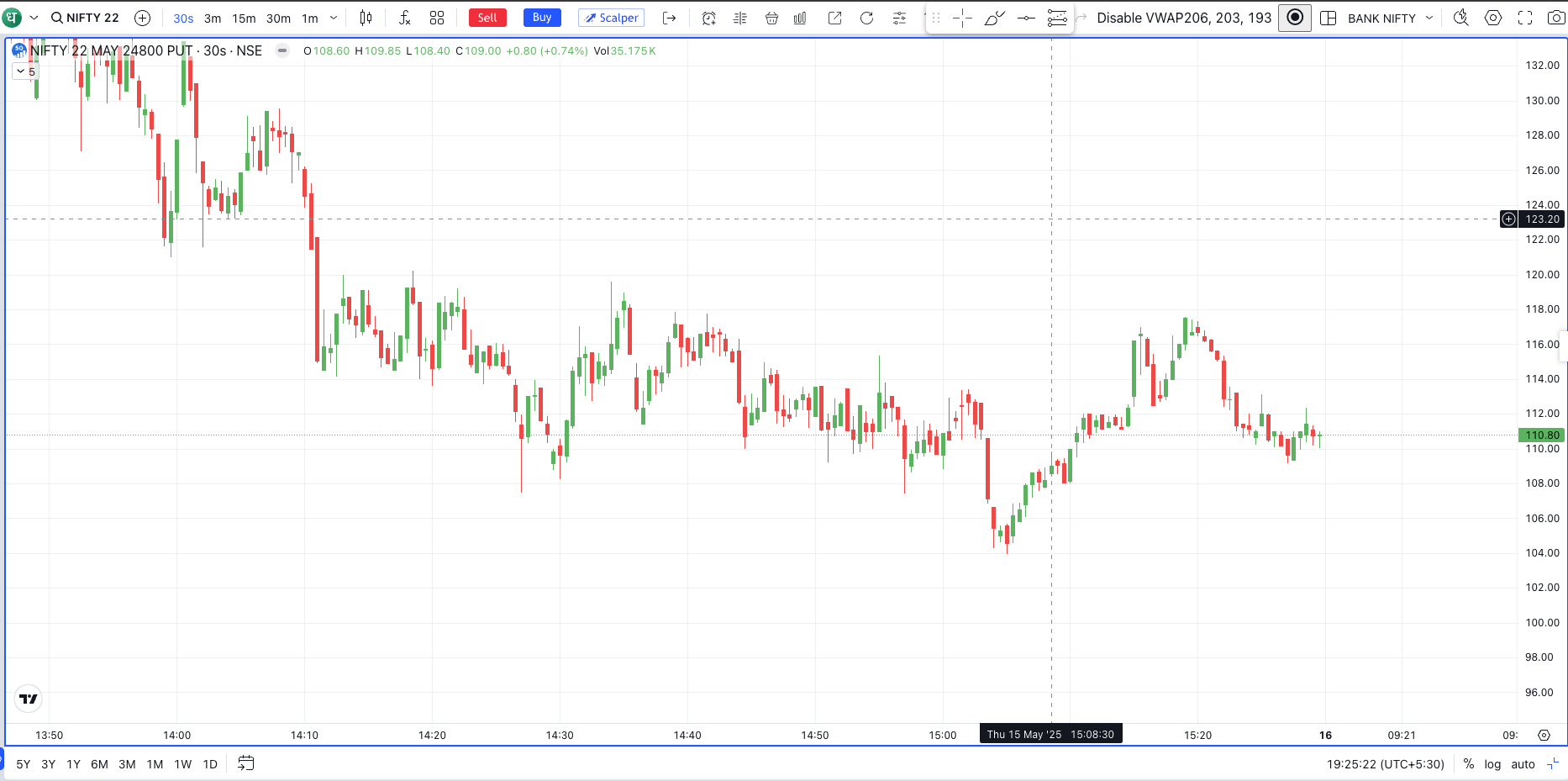Image resolution: width=1568 pixels, height=781 pixels.
Task: Select the horizontal line tool
Action: point(1026,18)
